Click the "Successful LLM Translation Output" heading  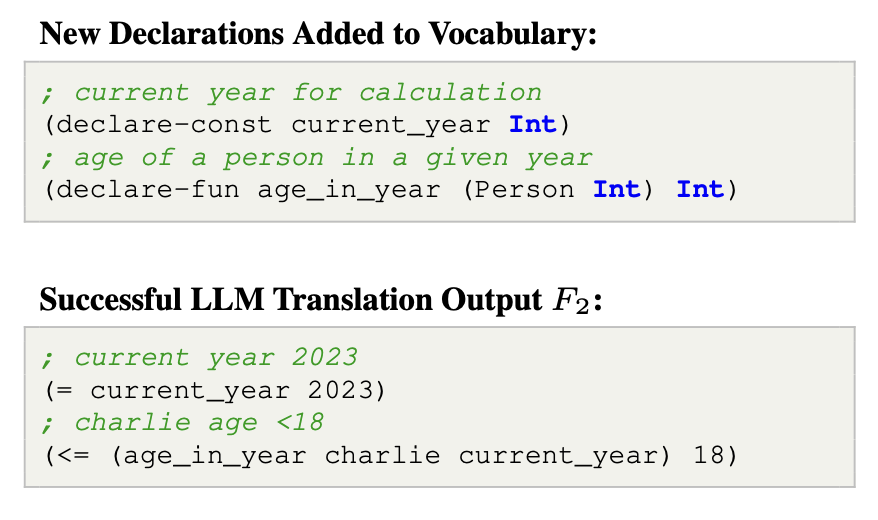pyautogui.click(x=290, y=301)
